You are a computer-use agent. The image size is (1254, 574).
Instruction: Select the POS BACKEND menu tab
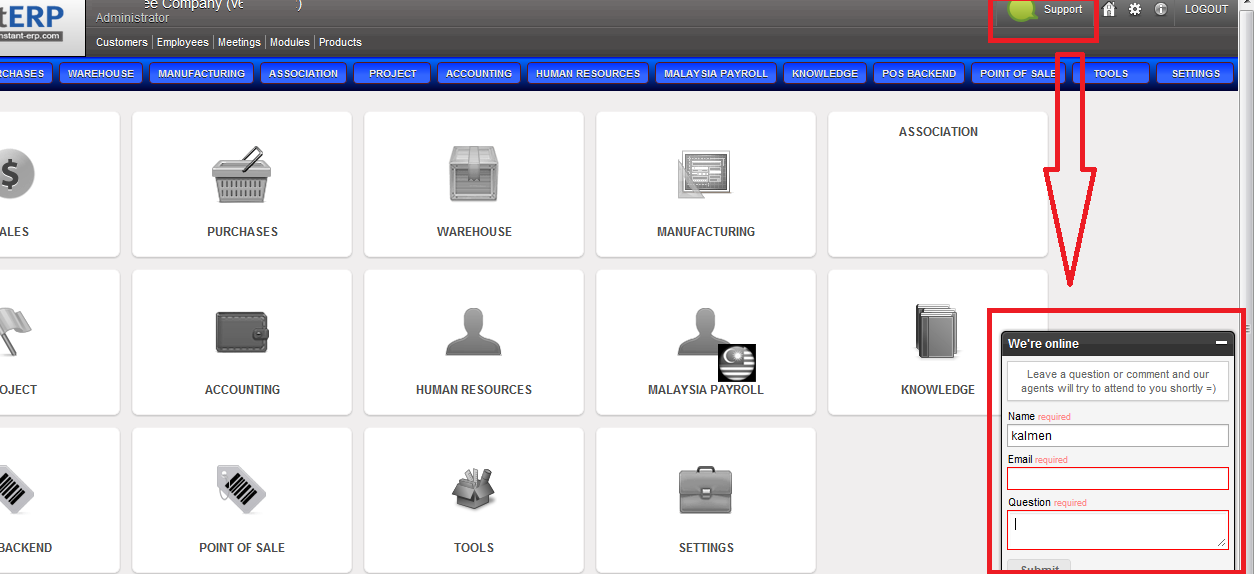pyautogui.click(x=919, y=73)
